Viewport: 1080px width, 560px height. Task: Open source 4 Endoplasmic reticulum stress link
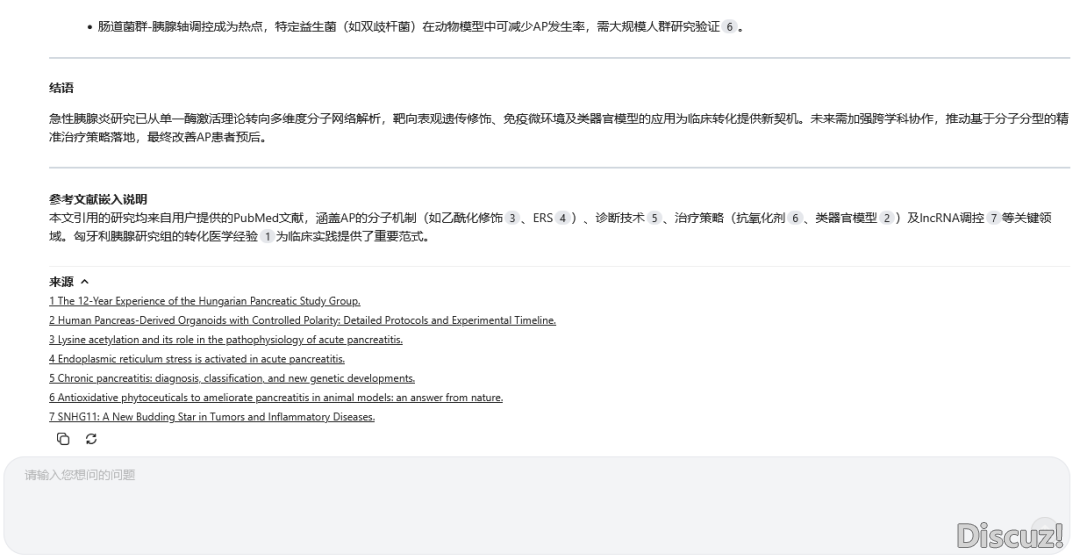(x=197, y=359)
